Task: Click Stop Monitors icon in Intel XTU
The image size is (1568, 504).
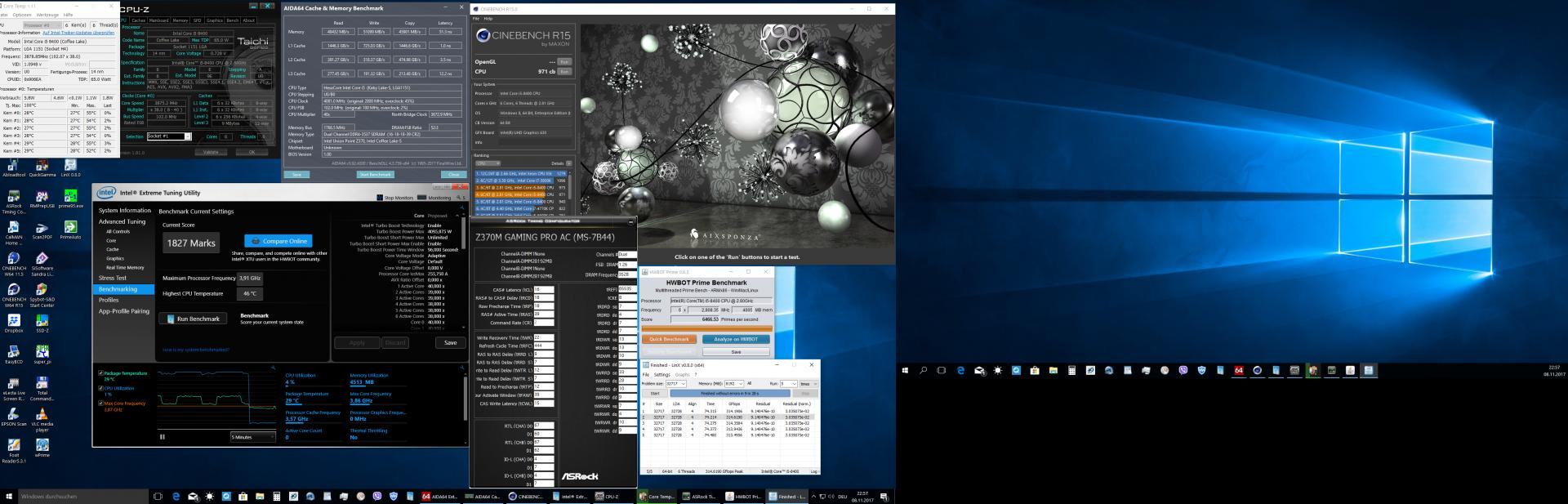Action: point(380,198)
